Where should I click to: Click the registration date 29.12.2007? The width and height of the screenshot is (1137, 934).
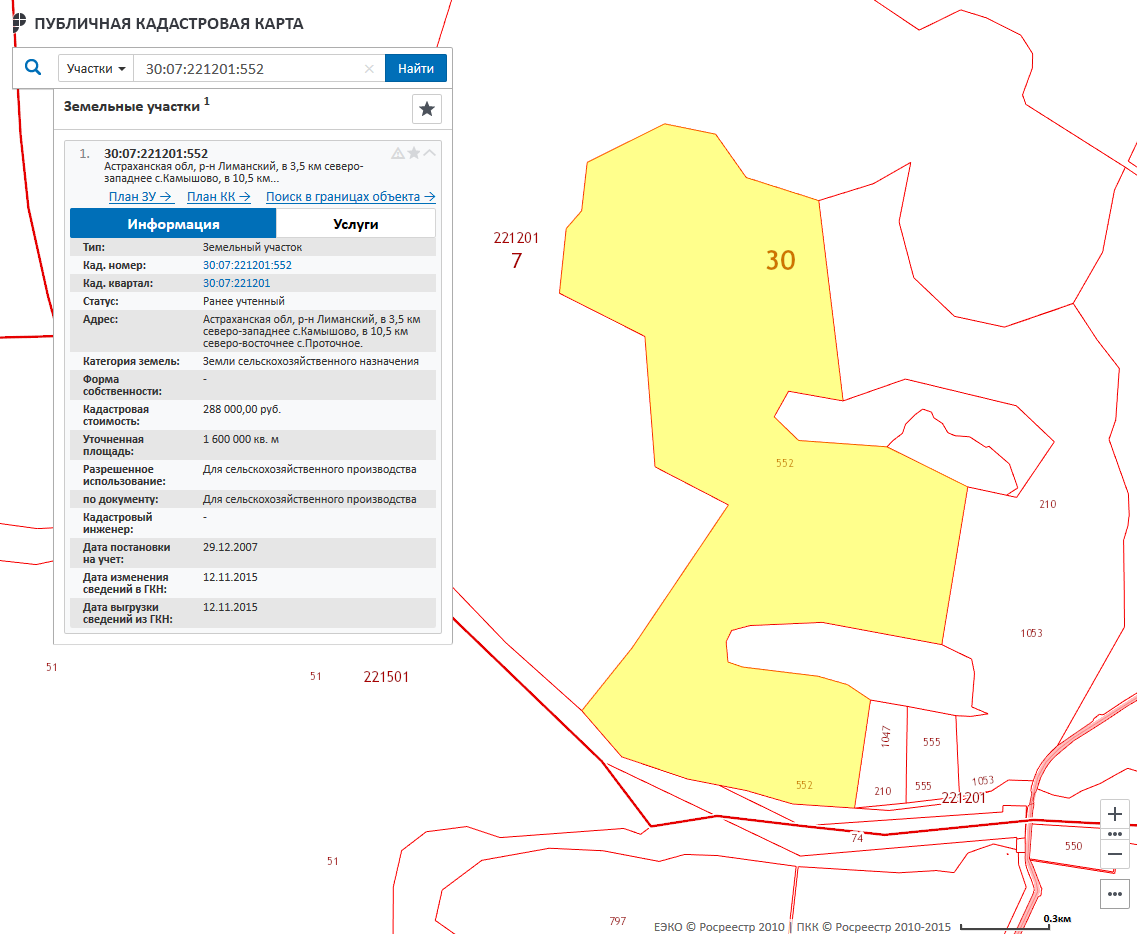[230, 547]
